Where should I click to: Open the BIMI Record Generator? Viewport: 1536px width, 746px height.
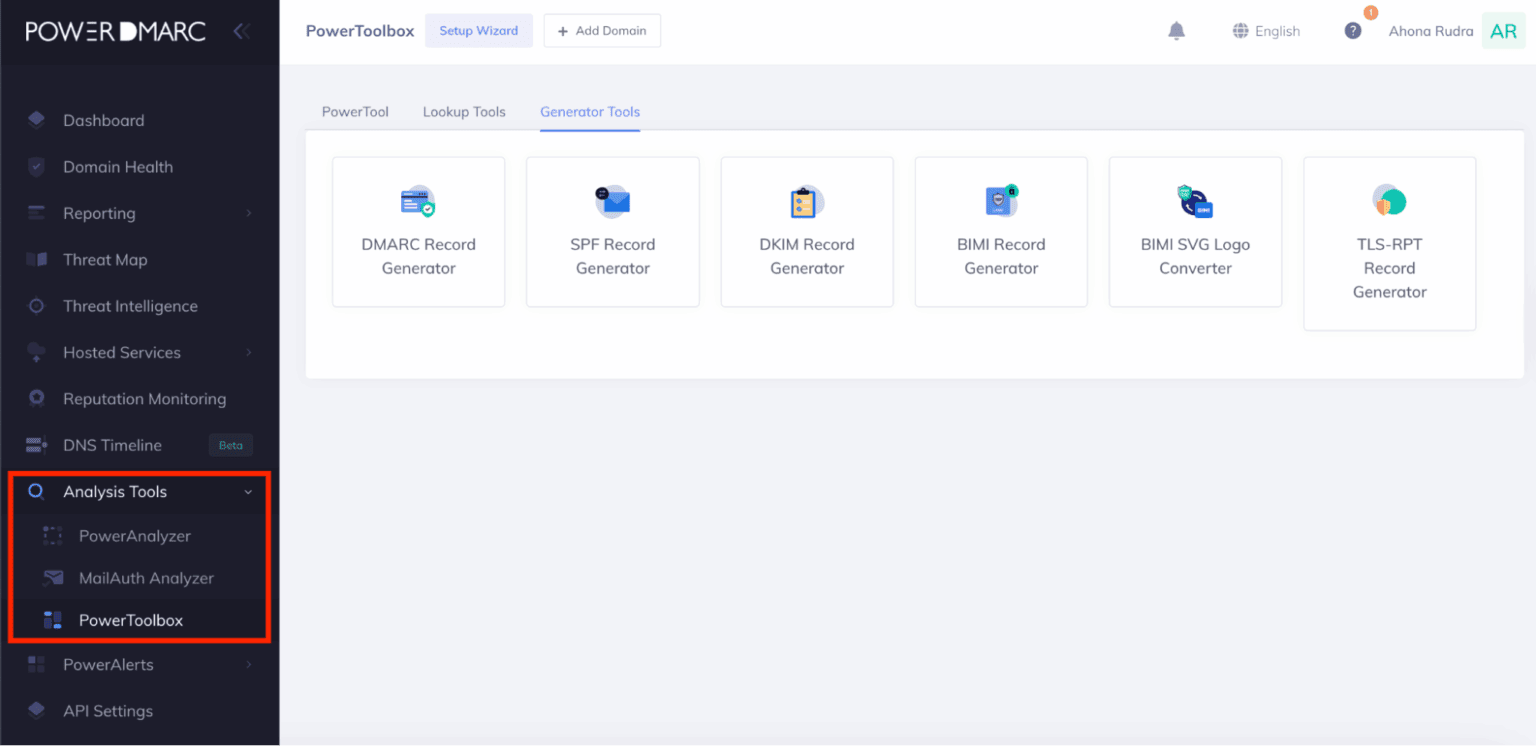pos(1000,231)
